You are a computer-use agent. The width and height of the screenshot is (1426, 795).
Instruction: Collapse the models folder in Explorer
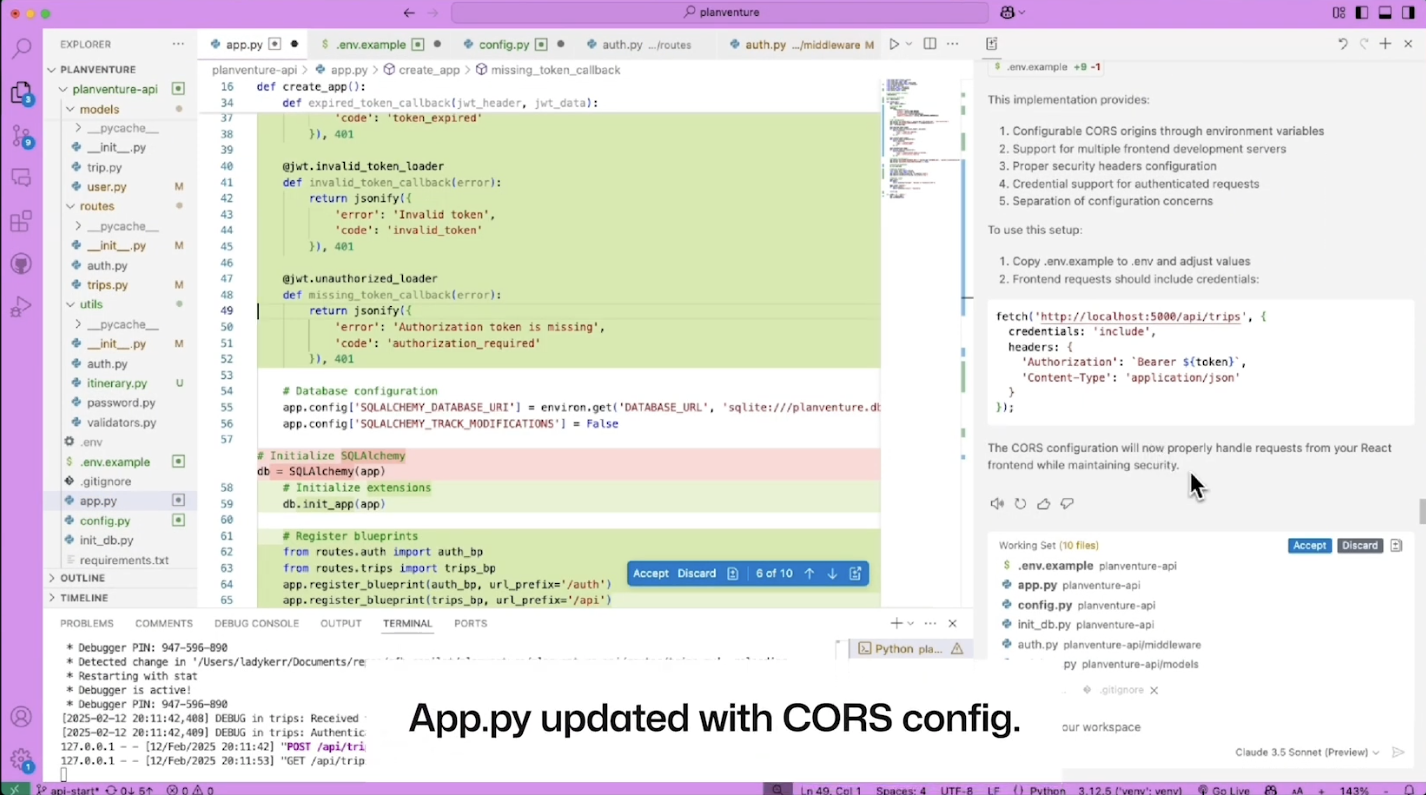[99, 109]
